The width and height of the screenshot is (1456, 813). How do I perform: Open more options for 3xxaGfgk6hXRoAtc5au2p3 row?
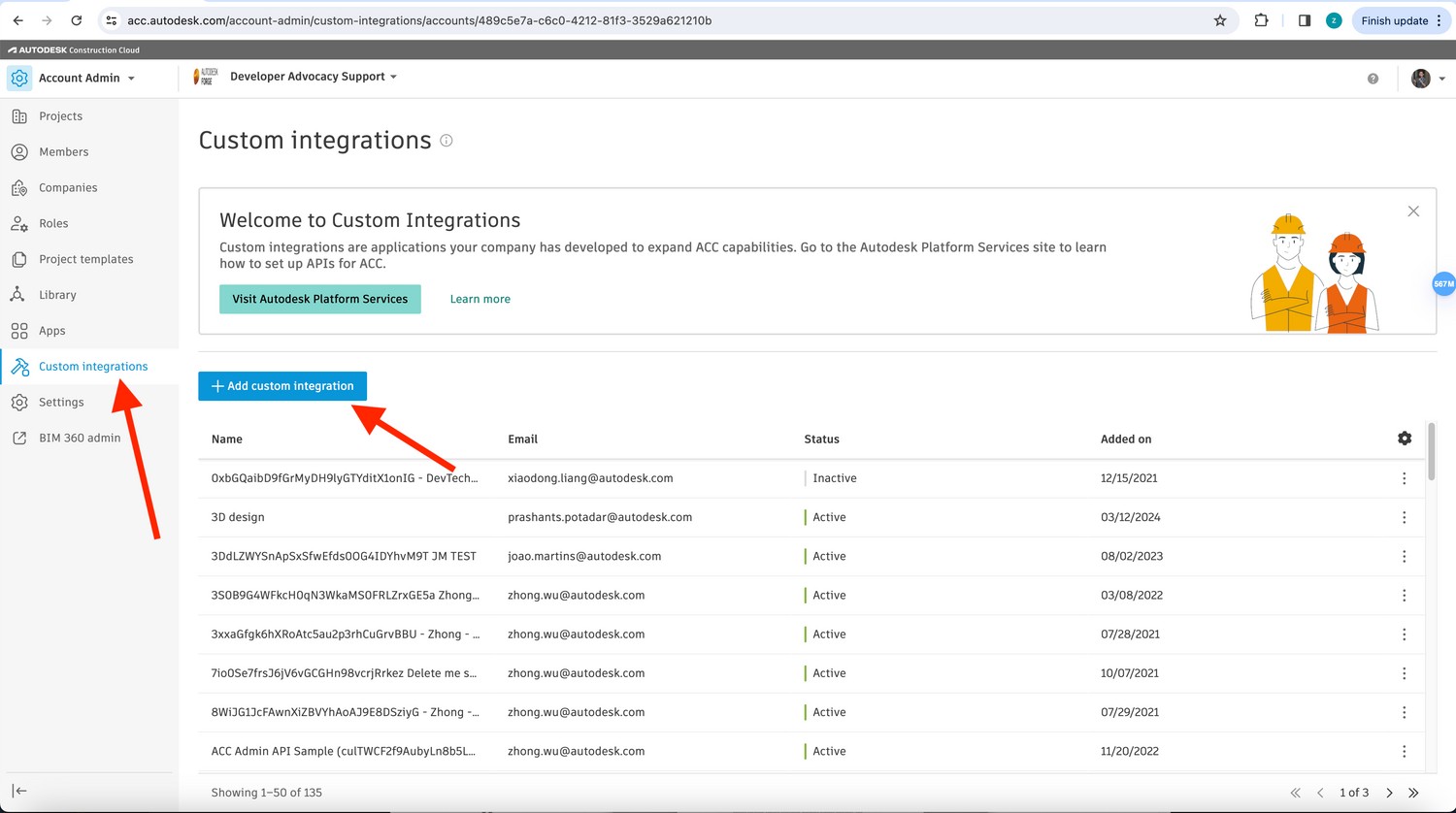1404,634
